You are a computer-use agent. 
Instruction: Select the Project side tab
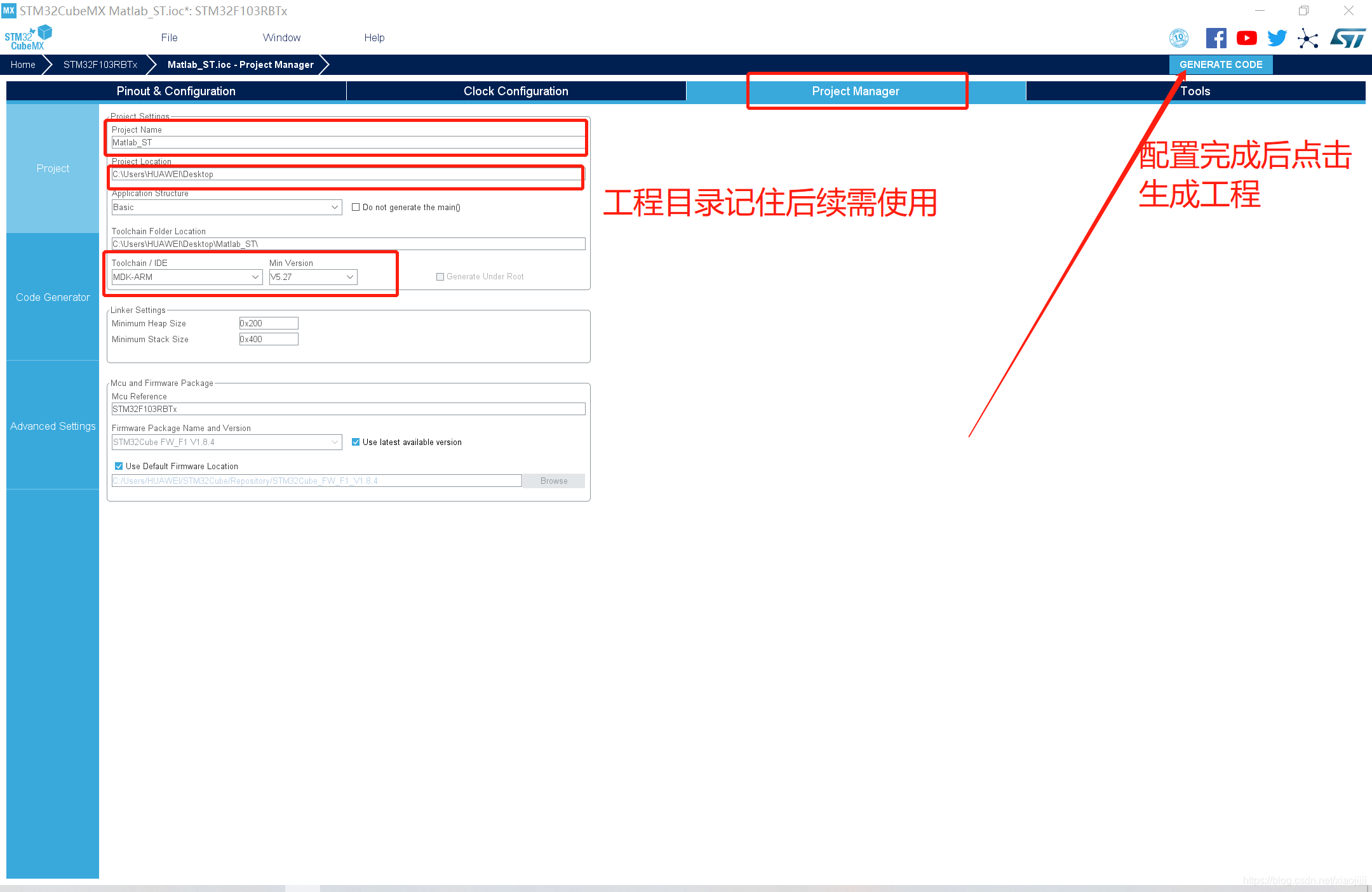[x=53, y=168]
